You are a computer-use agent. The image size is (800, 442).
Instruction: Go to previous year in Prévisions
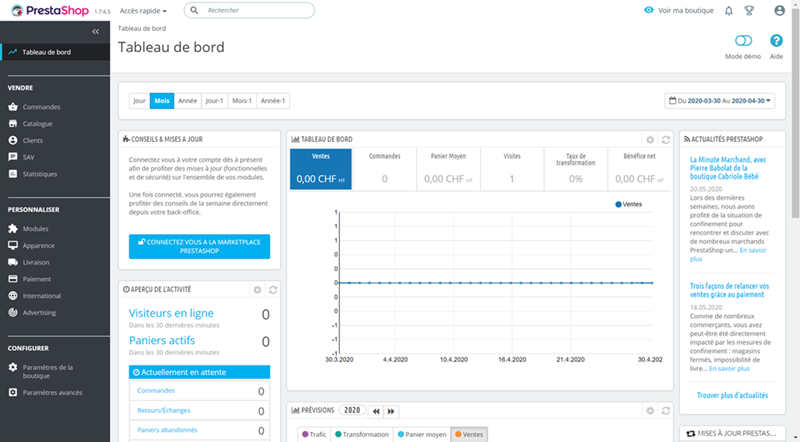(376, 411)
